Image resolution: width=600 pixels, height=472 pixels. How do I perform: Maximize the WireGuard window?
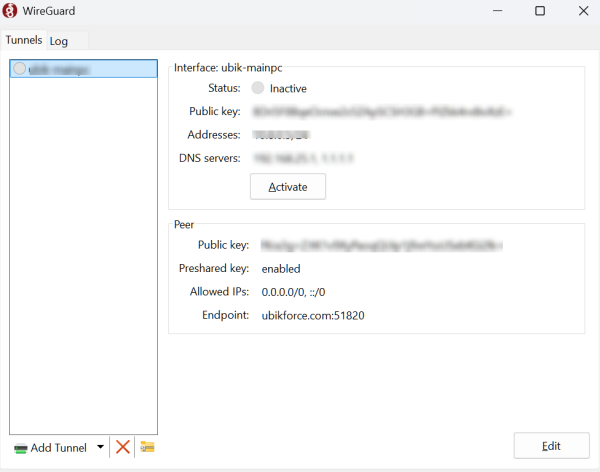[540, 11]
